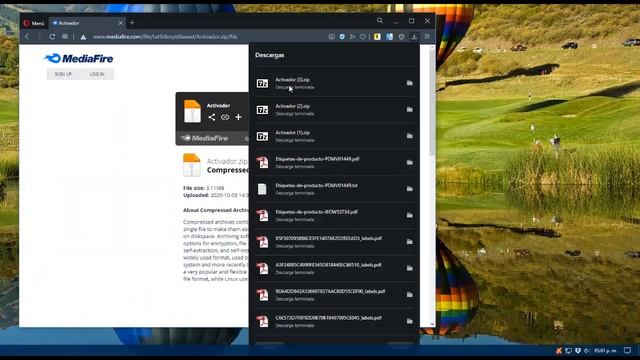Click LOG IN on MediaFire
This screenshot has height=360, width=640.
pos(97,74)
